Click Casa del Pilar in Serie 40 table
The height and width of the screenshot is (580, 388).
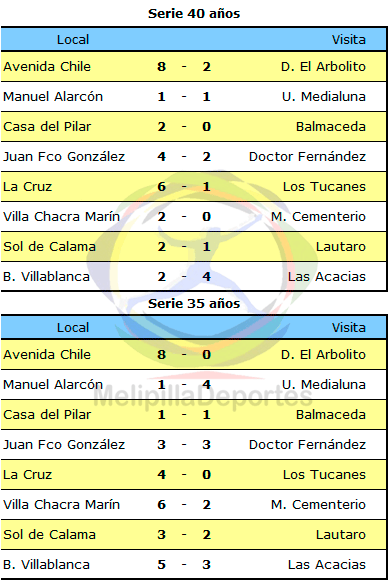pos(47,127)
